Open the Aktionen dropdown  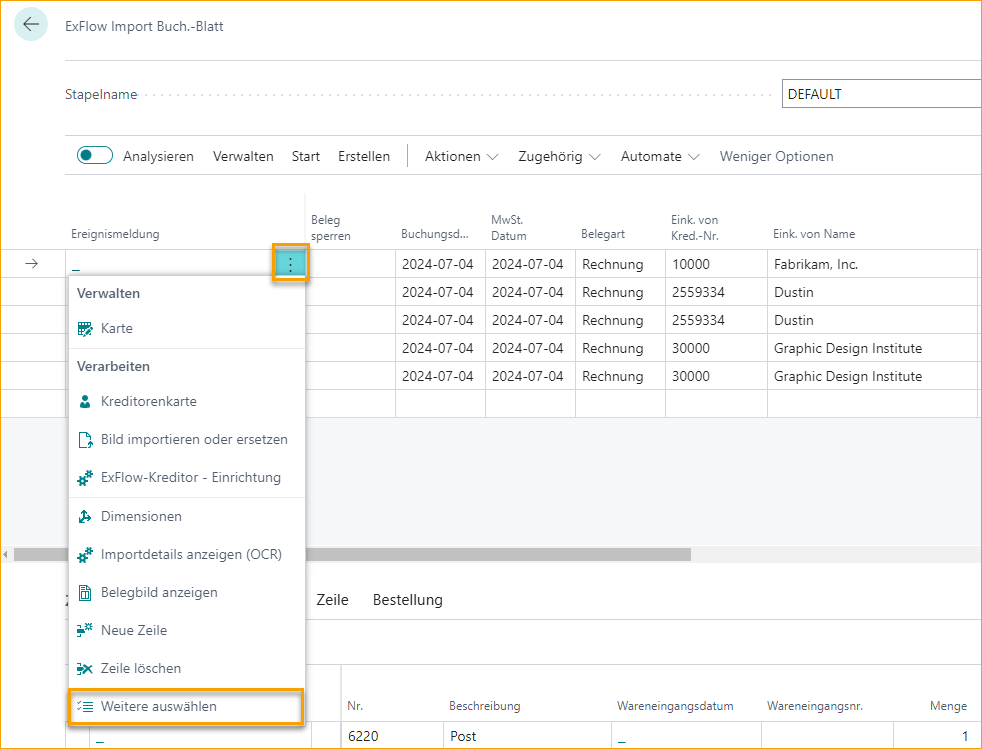[x=460, y=156]
